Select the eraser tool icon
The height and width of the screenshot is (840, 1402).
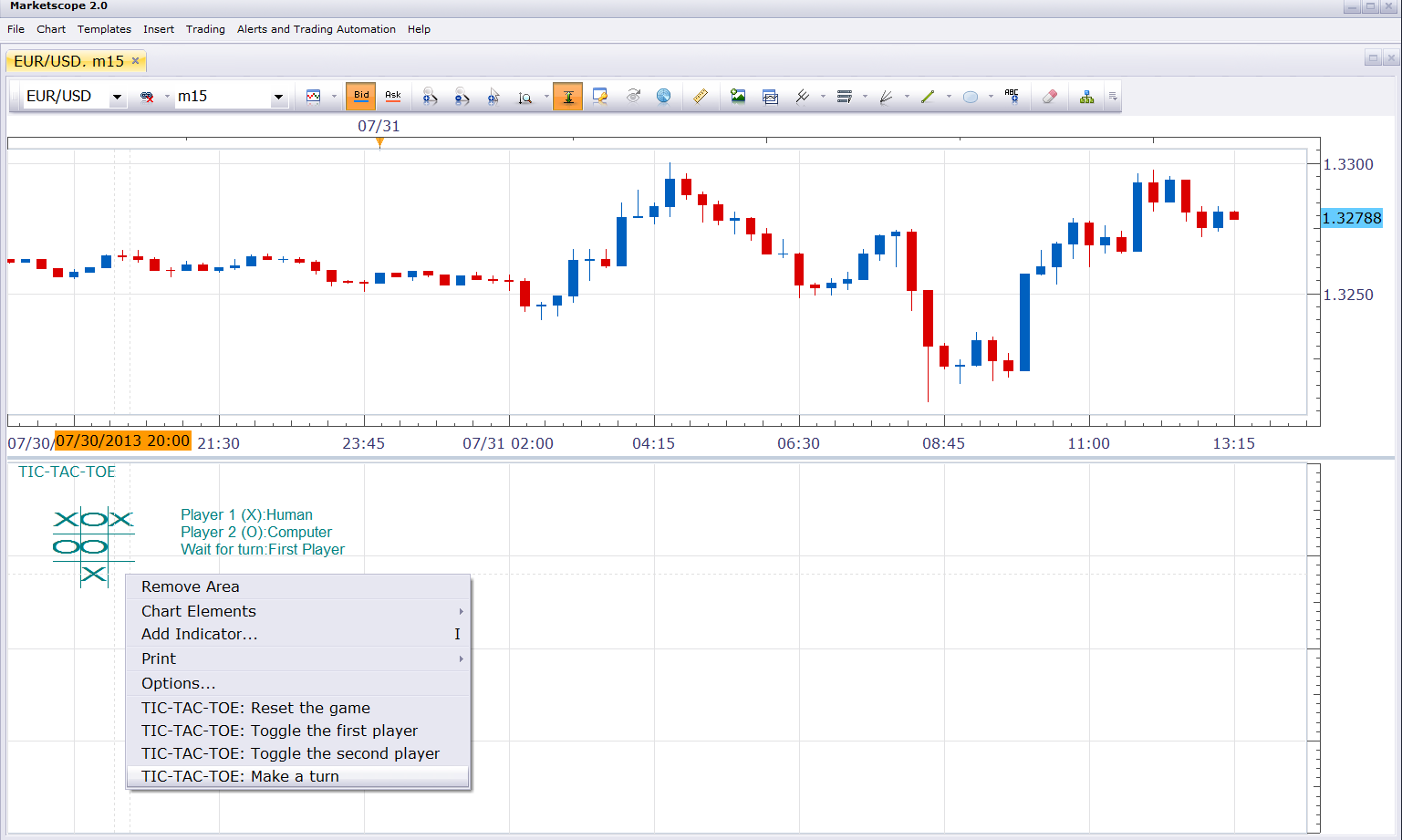[1050, 96]
